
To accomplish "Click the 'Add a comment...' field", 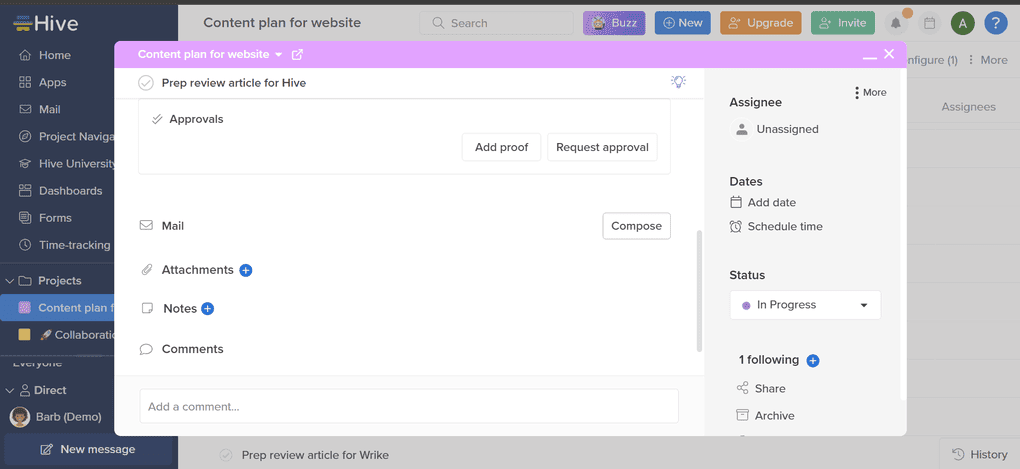I will pos(409,407).
